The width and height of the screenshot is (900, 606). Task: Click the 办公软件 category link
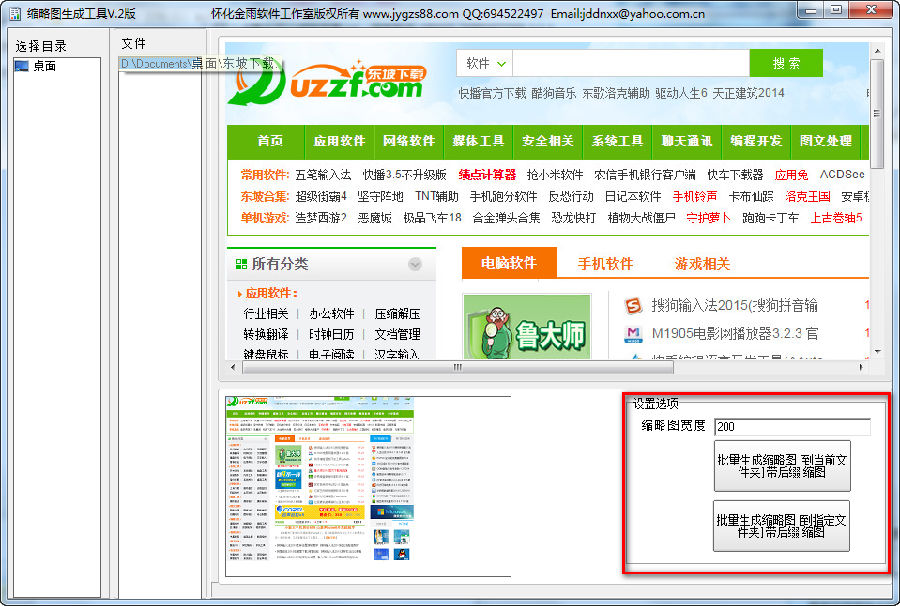coord(331,314)
